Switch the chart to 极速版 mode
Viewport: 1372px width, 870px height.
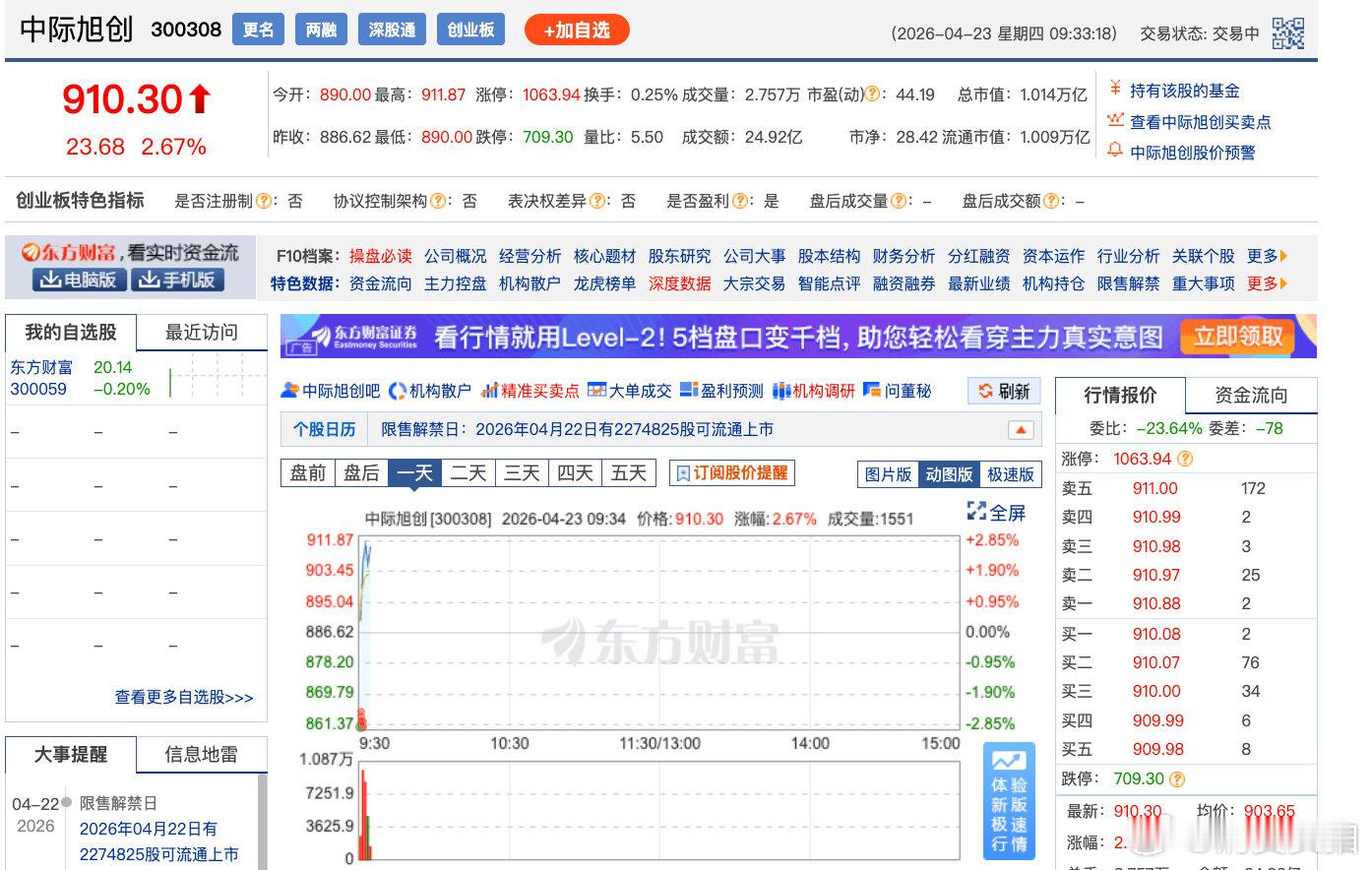click(x=1010, y=474)
